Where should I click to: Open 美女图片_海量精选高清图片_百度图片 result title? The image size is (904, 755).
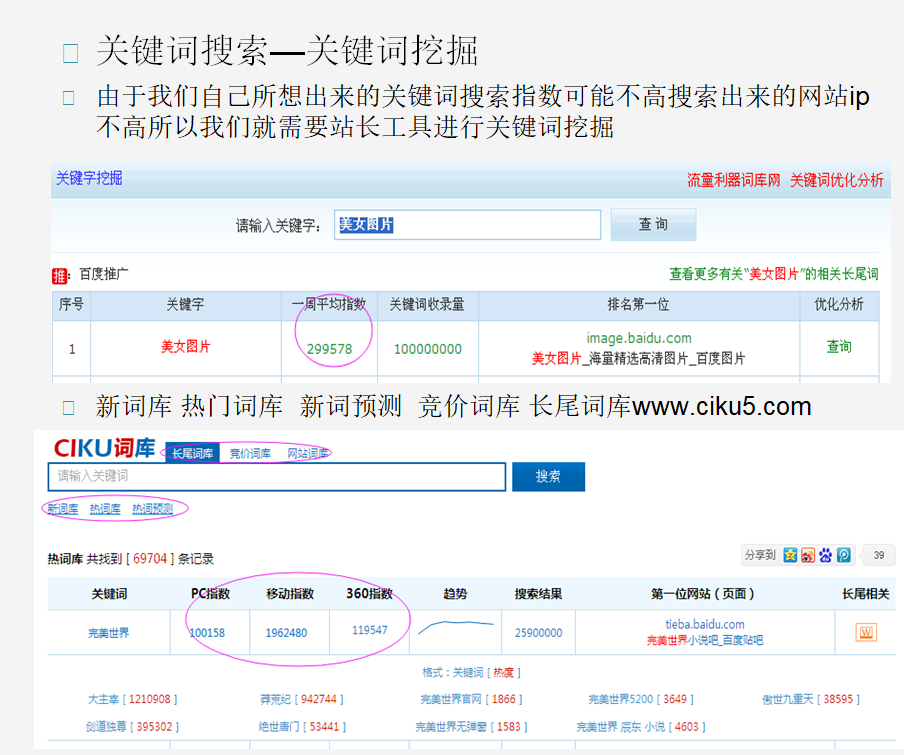(x=638, y=358)
